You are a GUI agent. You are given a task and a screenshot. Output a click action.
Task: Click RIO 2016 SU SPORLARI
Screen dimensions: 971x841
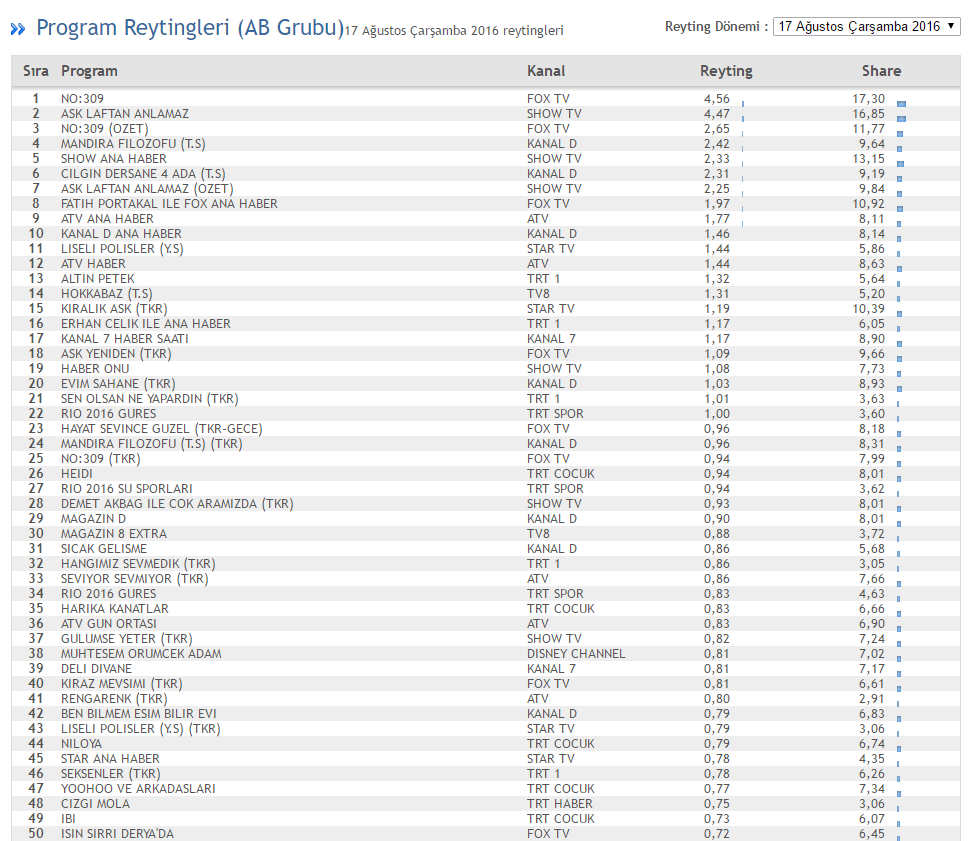[x=126, y=489]
